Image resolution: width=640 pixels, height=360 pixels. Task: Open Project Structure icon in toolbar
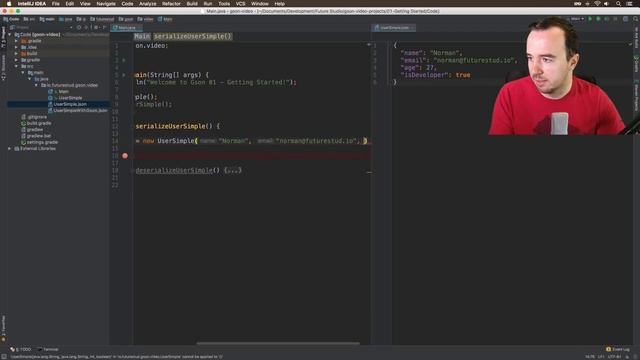(625, 19)
